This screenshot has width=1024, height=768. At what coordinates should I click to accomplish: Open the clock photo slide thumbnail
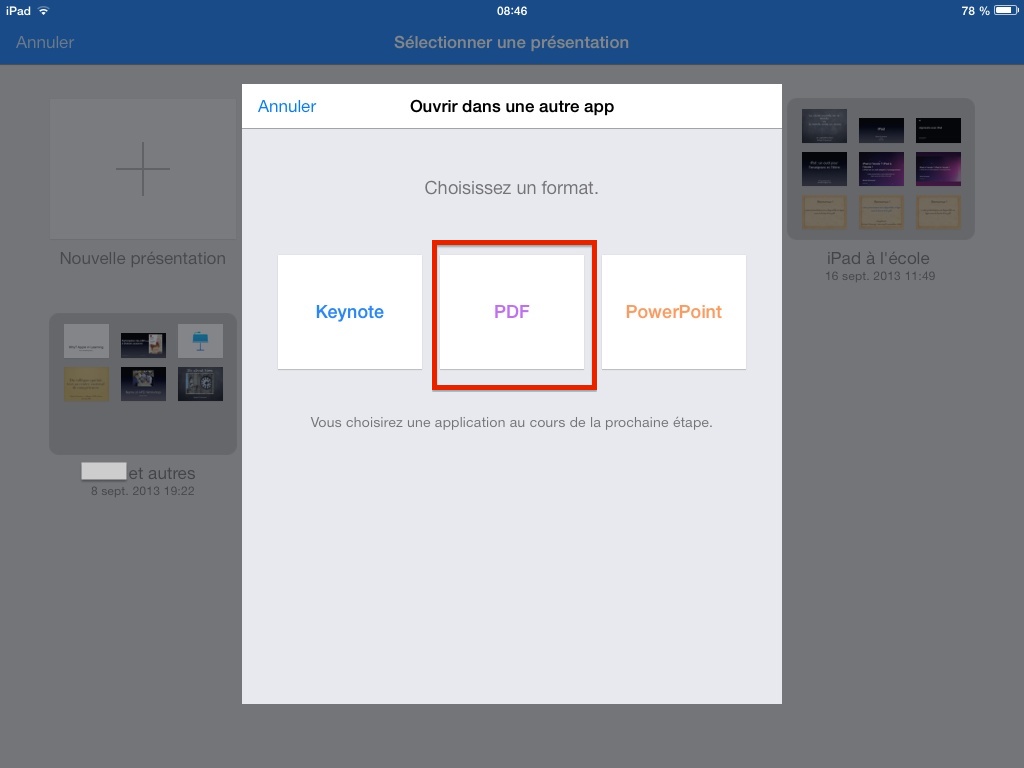point(200,384)
